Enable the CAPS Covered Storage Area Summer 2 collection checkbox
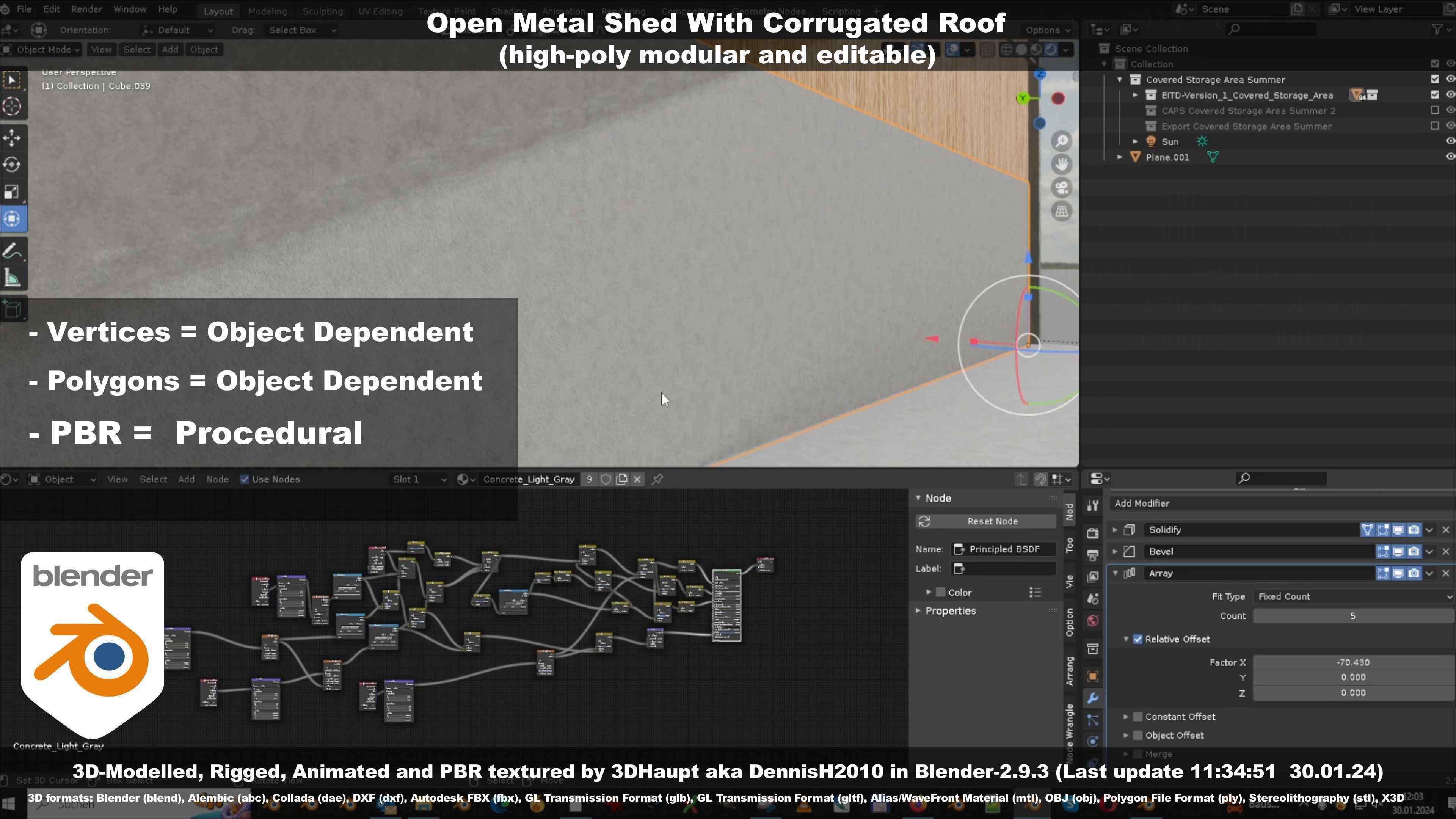This screenshot has width=1456, height=819. (1434, 111)
